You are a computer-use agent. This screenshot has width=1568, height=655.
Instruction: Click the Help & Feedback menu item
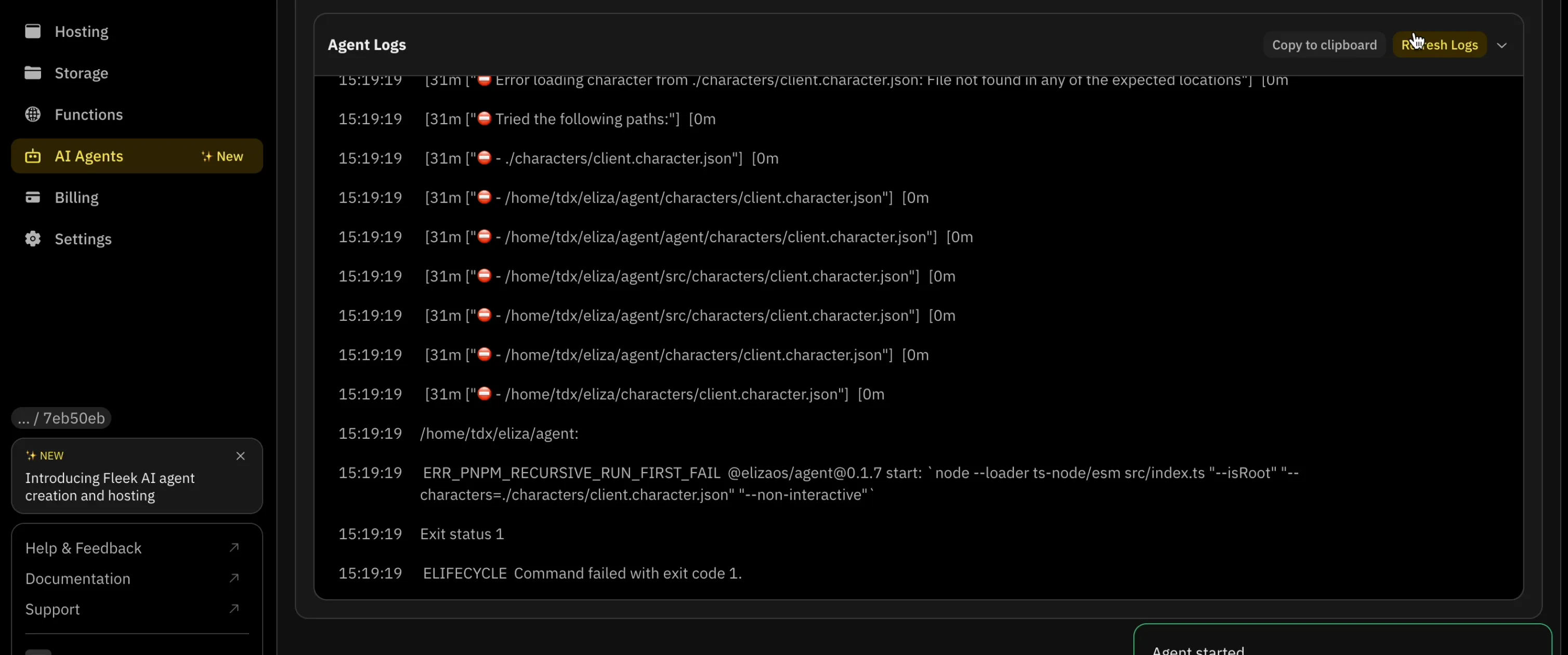83,547
